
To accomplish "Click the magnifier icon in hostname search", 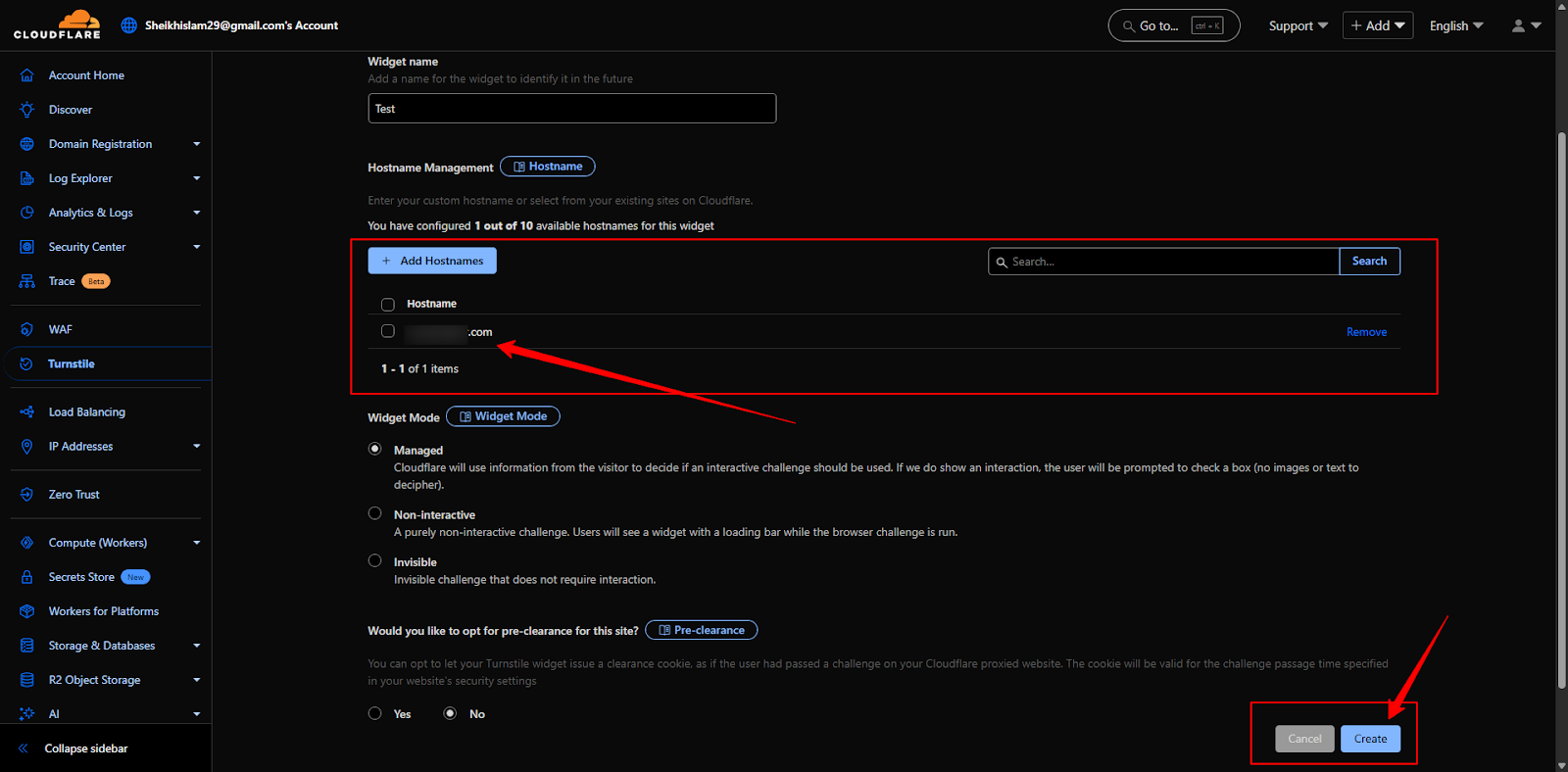I will click(x=1002, y=263).
